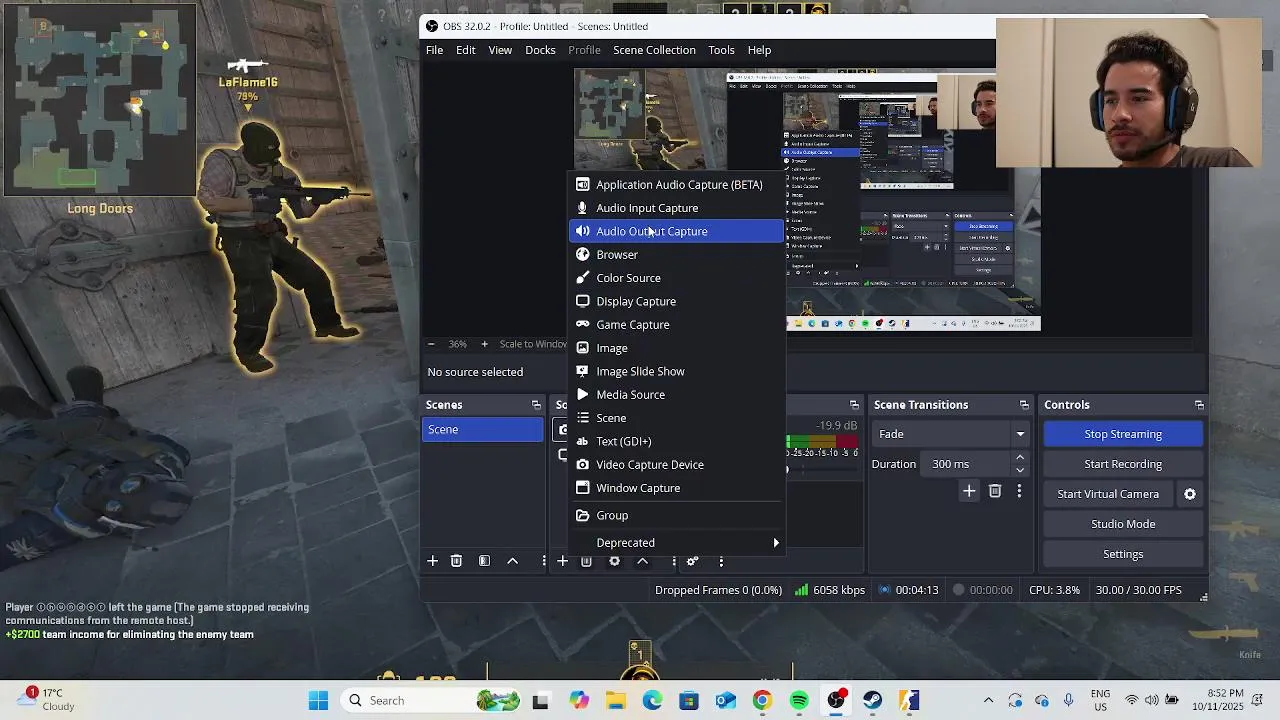The image size is (1280, 720).
Task: Open source properties gear icon
Action: click(614, 561)
